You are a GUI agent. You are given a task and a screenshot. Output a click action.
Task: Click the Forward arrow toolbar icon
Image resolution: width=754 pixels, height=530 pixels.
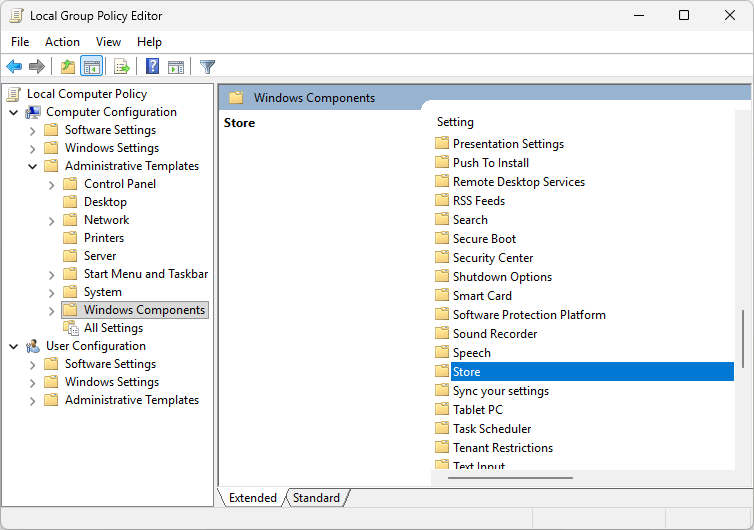coord(37,66)
